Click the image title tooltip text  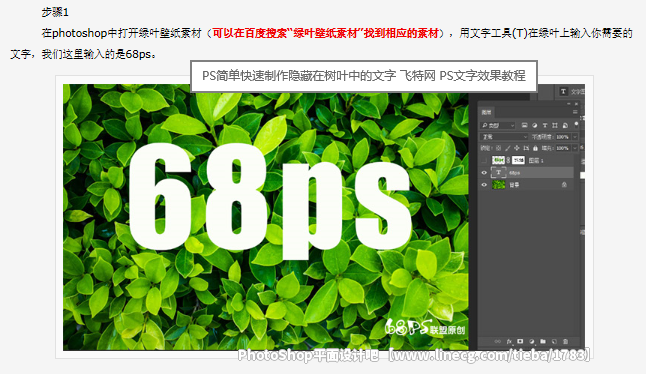pyautogui.click(x=364, y=76)
